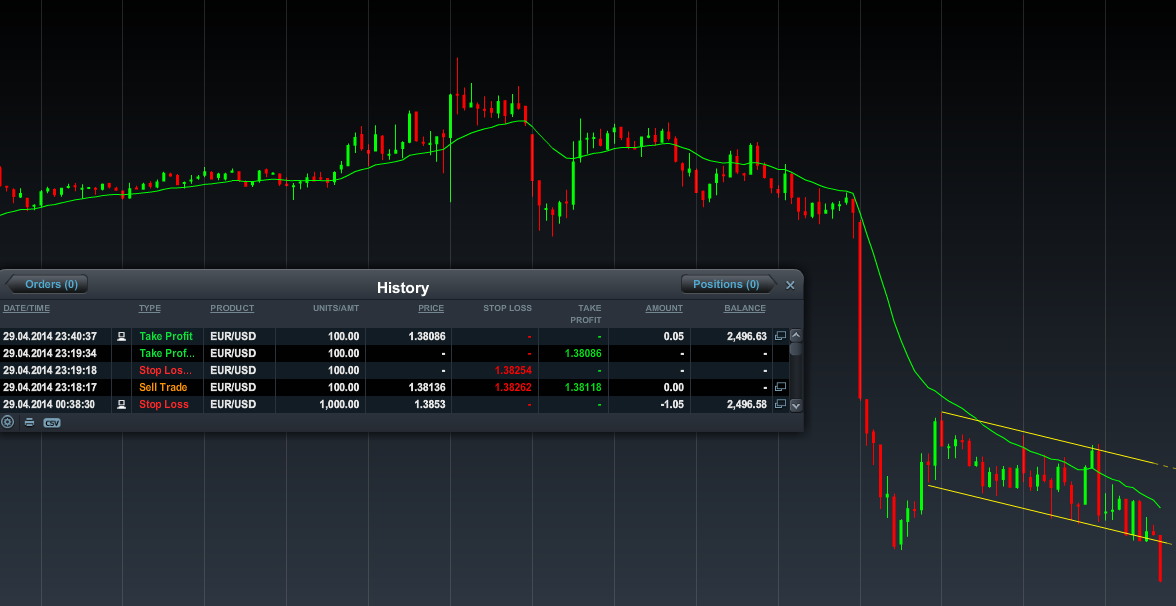Export history as CSV
The image size is (1176, 606).
click(52, 422)
